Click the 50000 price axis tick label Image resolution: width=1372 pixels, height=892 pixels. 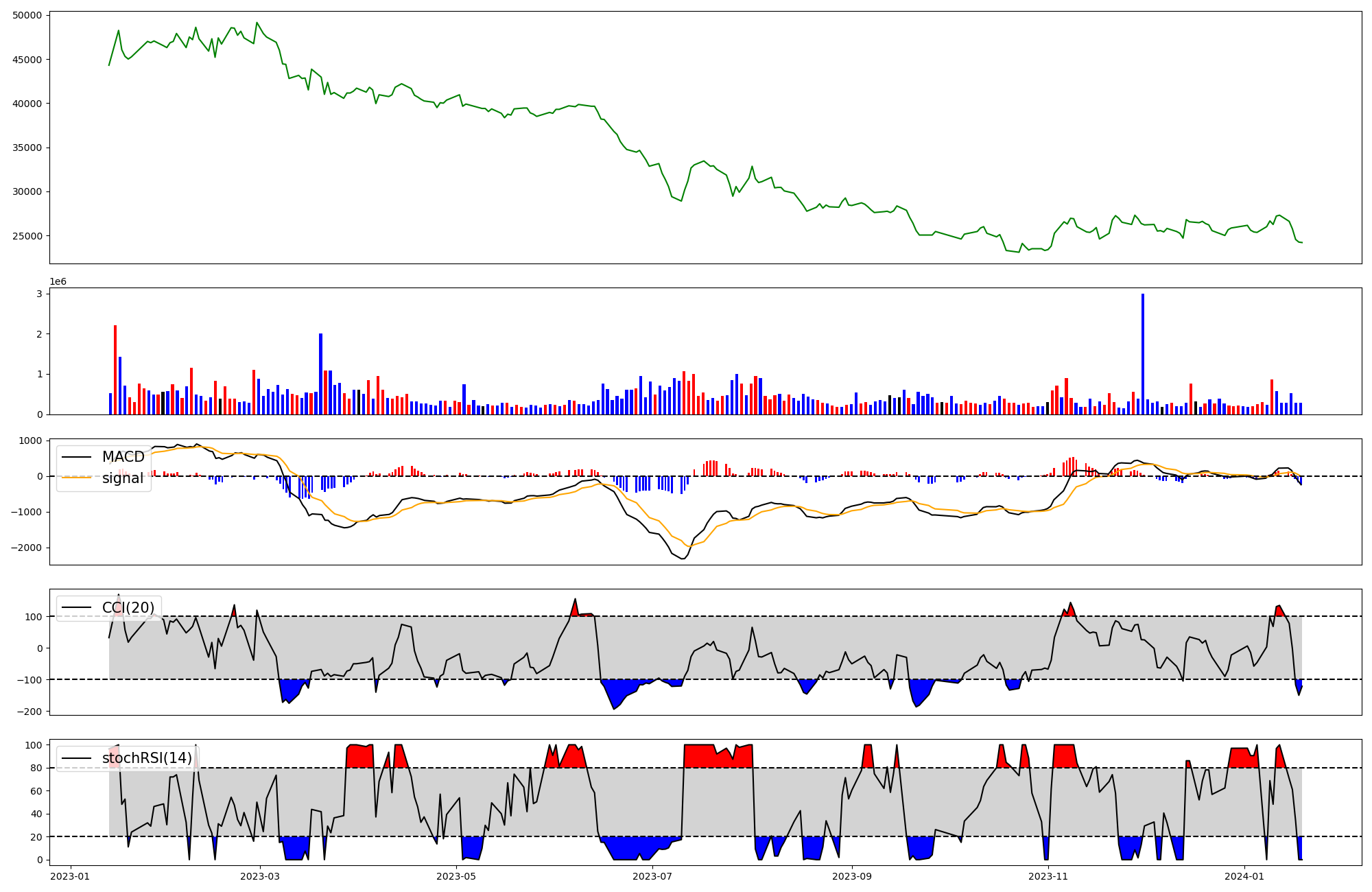(x=27, y=15)
